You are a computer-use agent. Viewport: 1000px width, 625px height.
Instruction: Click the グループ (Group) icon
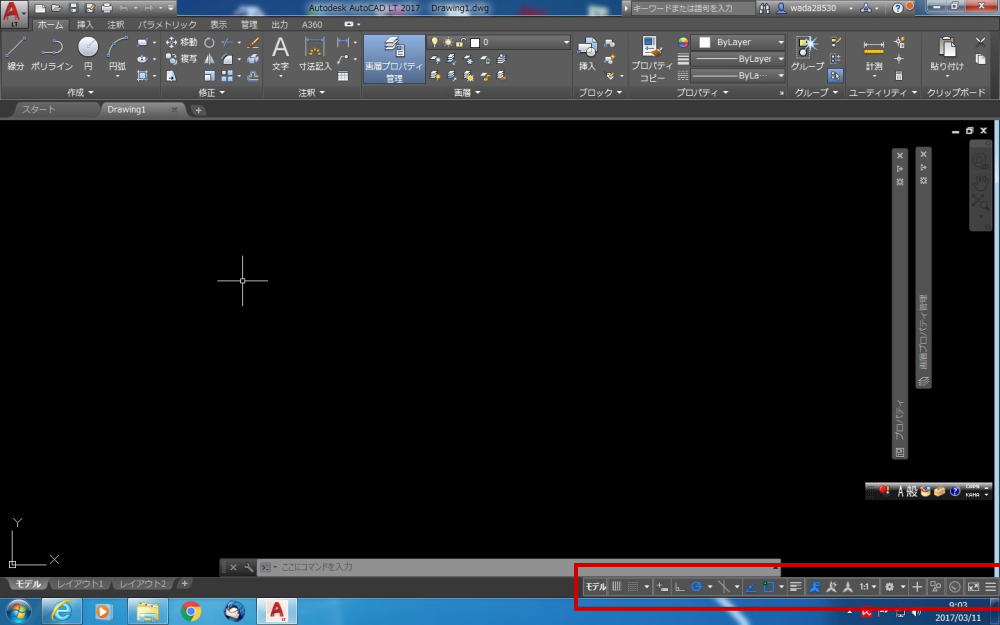click(807, 53)
